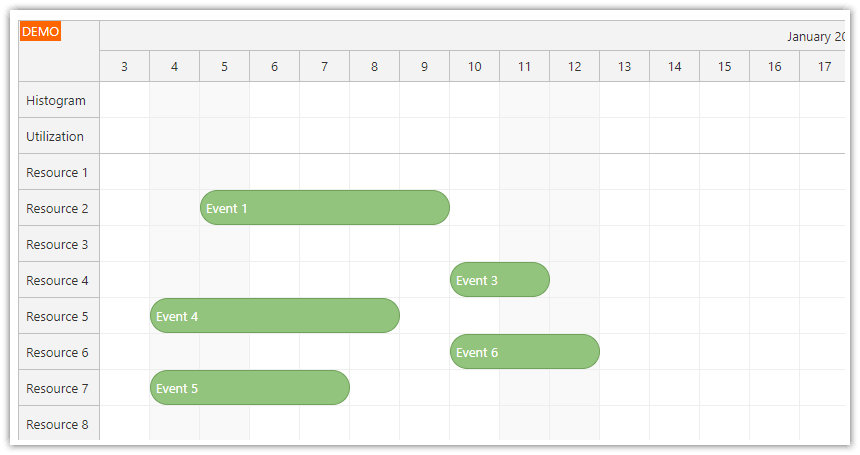Screen dimensions: 860x455
Task: Select the Event 6 bar
Action: [524, 352]
